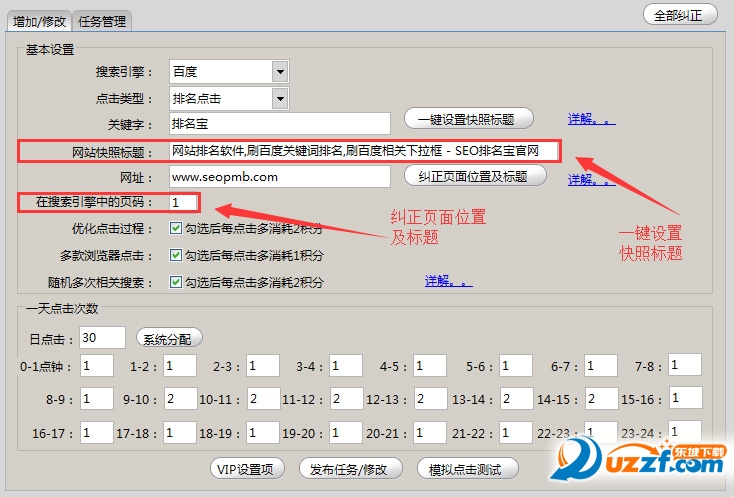Click the 14-15 hour clicks field
734x497 pixels.
click(602, 399)
